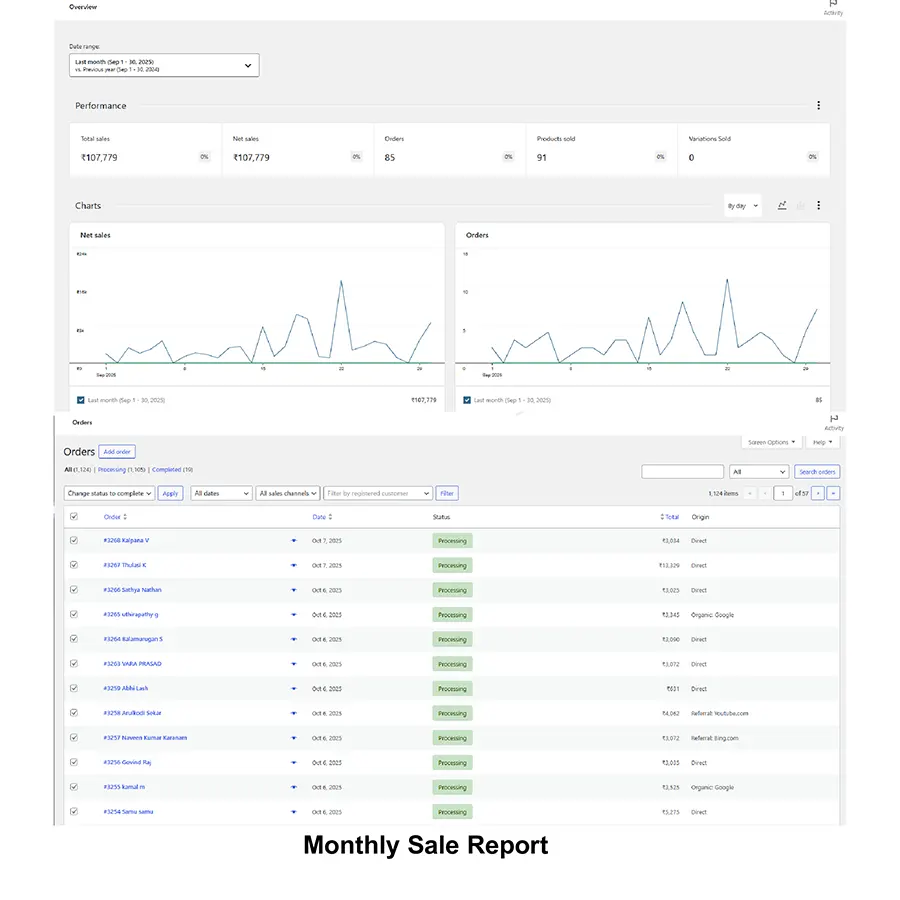Open the All dates filter dropdown
900x900 pixels.
[221, 493]
